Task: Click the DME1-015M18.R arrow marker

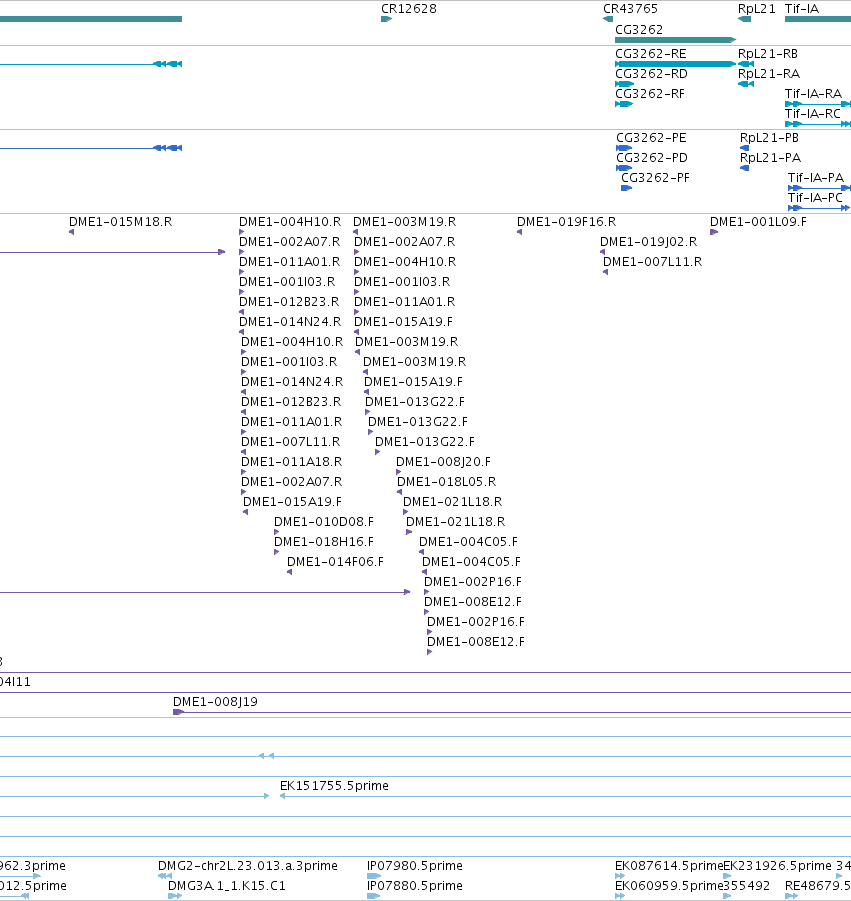Action: [x=71, y=232]
